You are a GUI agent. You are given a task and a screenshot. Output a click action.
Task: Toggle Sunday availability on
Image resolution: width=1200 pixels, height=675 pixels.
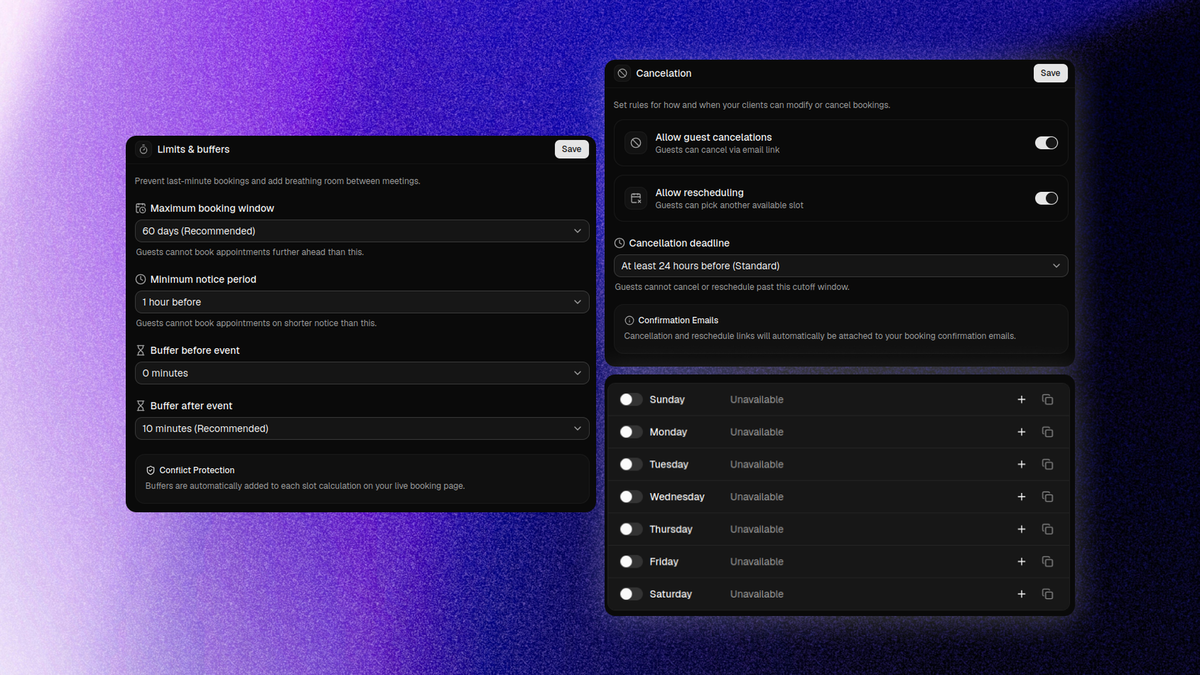pos(631,399)
